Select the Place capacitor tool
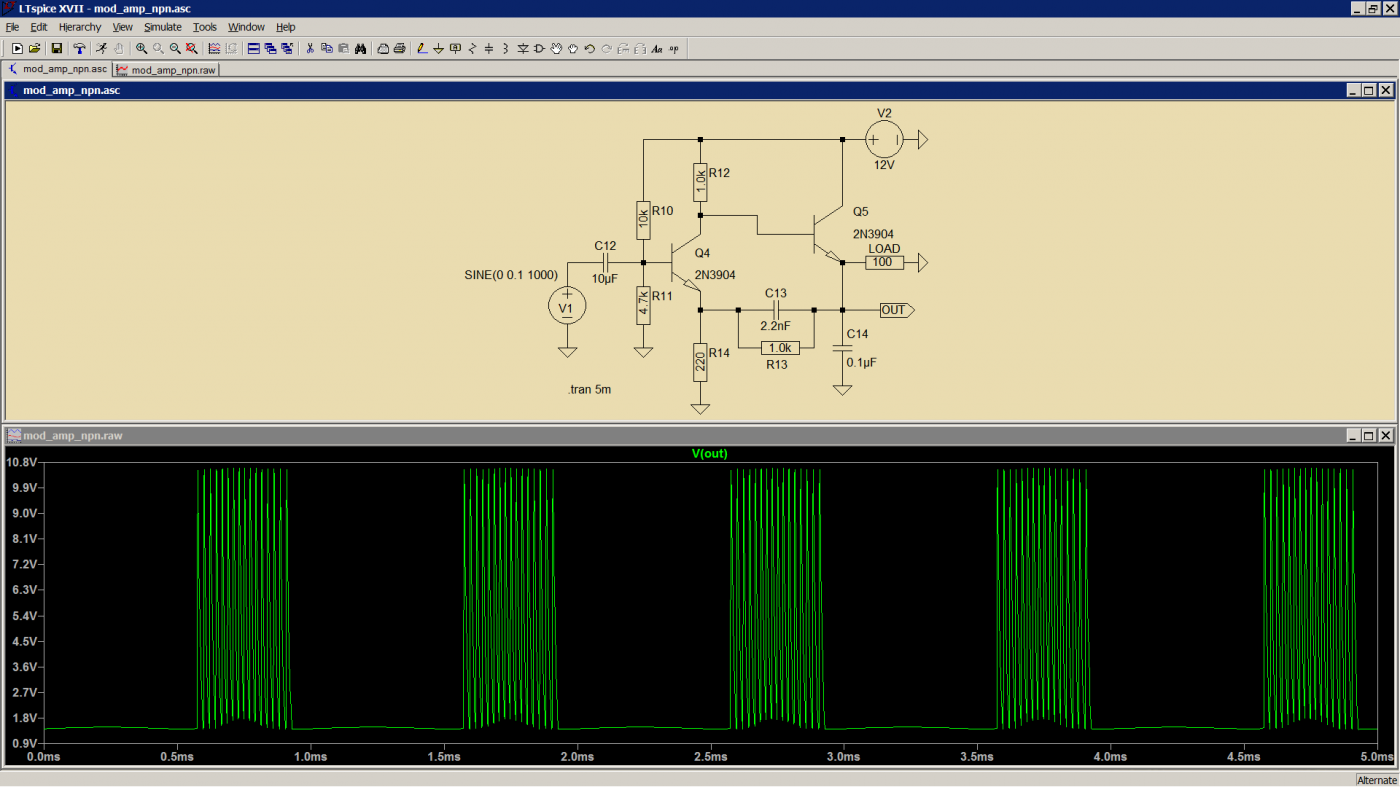The height and width of the screenshot is (787, 1400). (489, 48)
